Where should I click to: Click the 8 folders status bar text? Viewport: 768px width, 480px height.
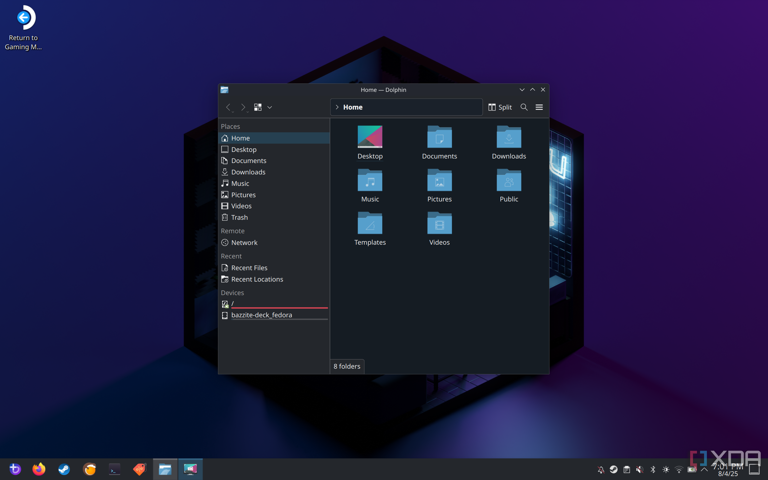pyautogui.click(x=347, y=366)
